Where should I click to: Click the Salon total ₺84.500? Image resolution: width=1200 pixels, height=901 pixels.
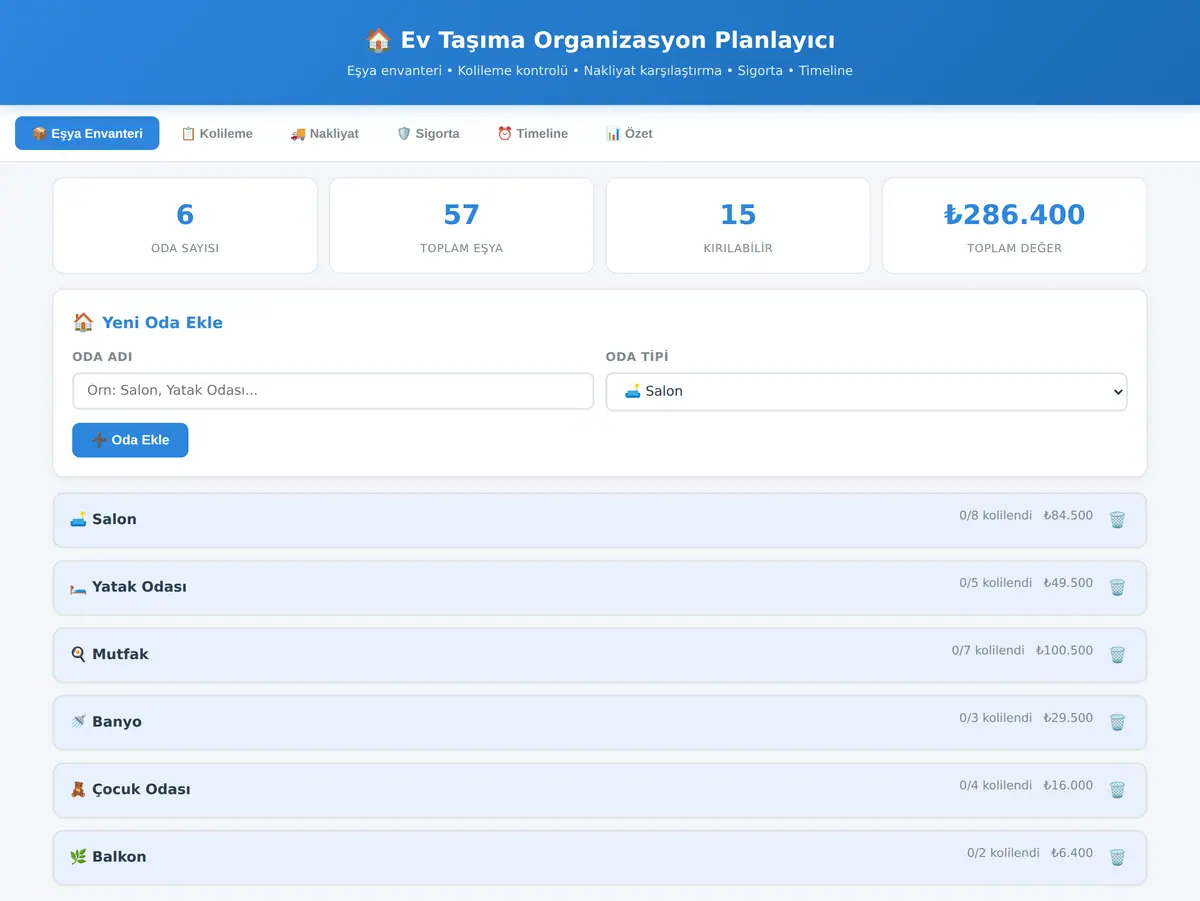click(x=1068, y=516)
